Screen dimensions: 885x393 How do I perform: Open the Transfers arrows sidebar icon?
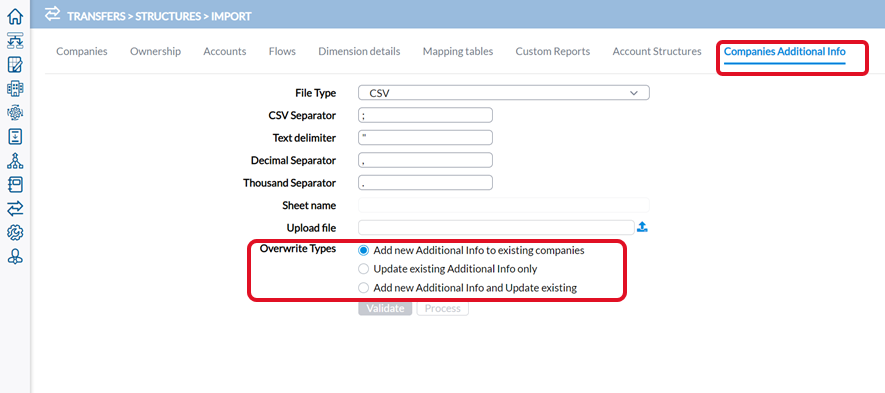15,209
